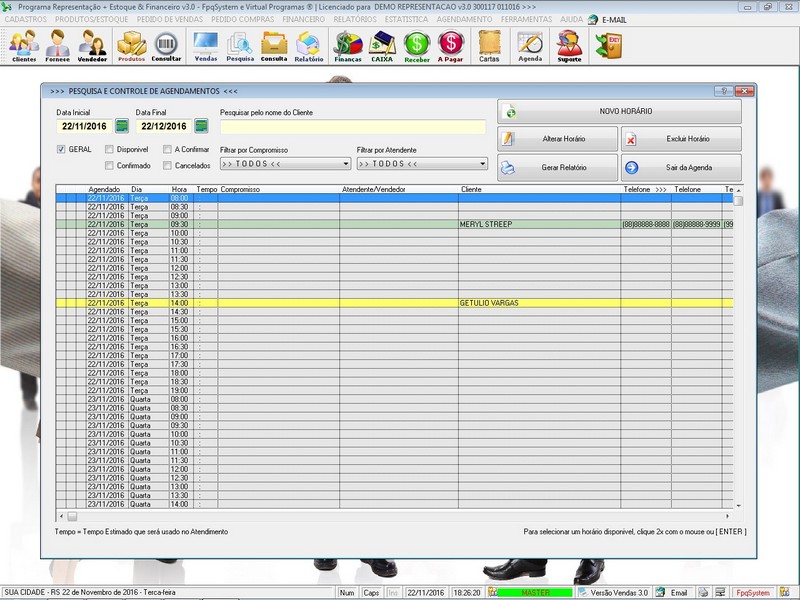This screenshot has height=600, width=800.
Task: Open the FINANCEIRO menu
Action: tap(303, 19)
